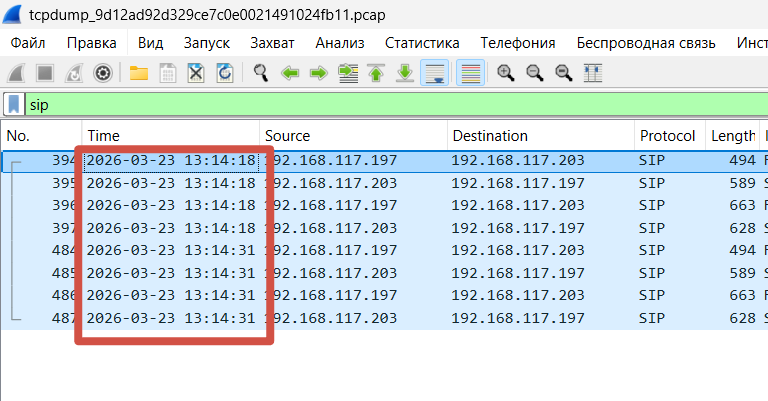Image resolution: width=768 pixels, height=401 pixels.
Task: Toggle auto scroll during live capture
Action: [x=434, y=73]
